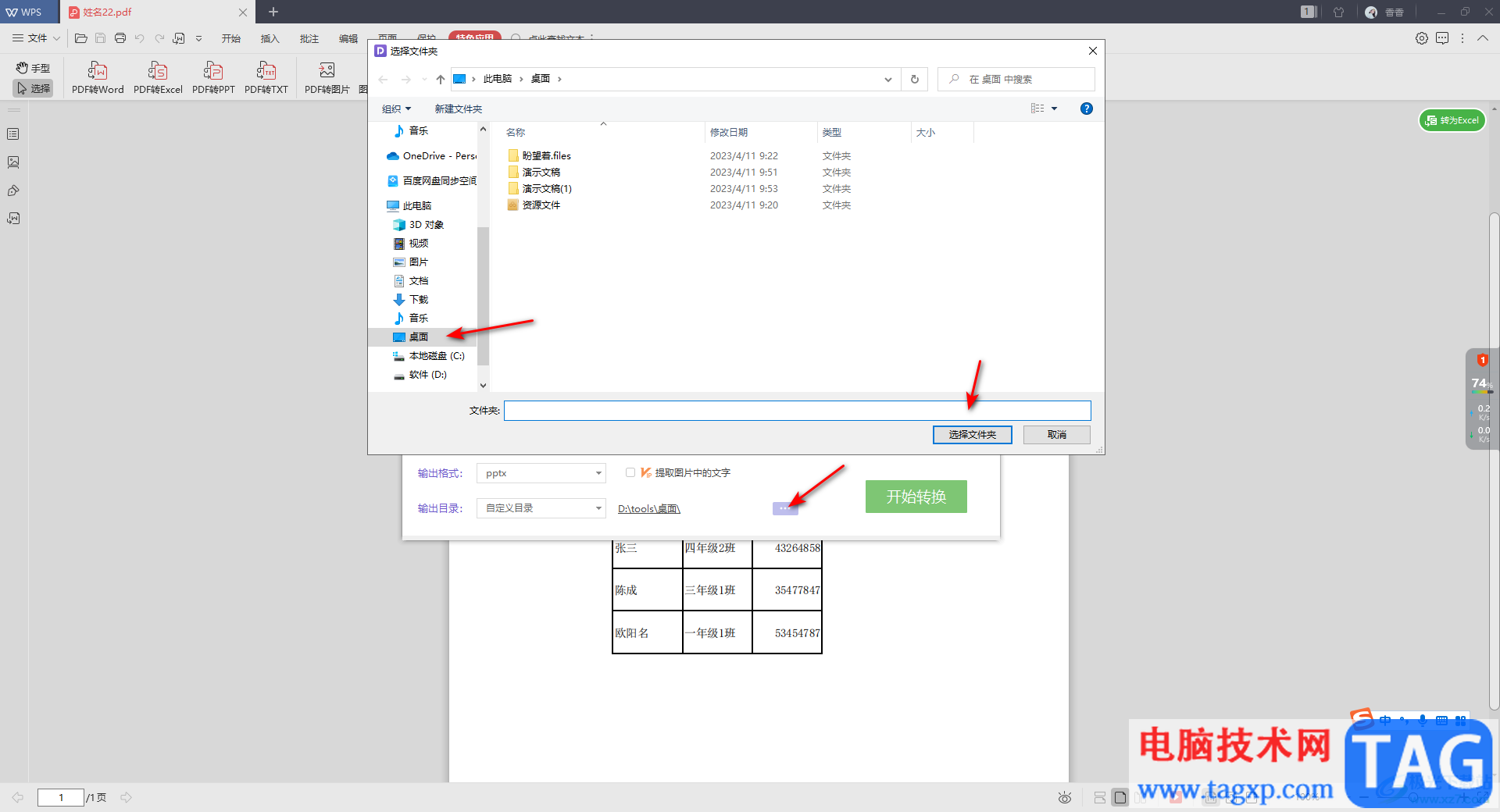The height and width of the screenshot is (812, 1500).
Task: Click the eye protection mode icon in the status bar
Action: click(1065, 797)
